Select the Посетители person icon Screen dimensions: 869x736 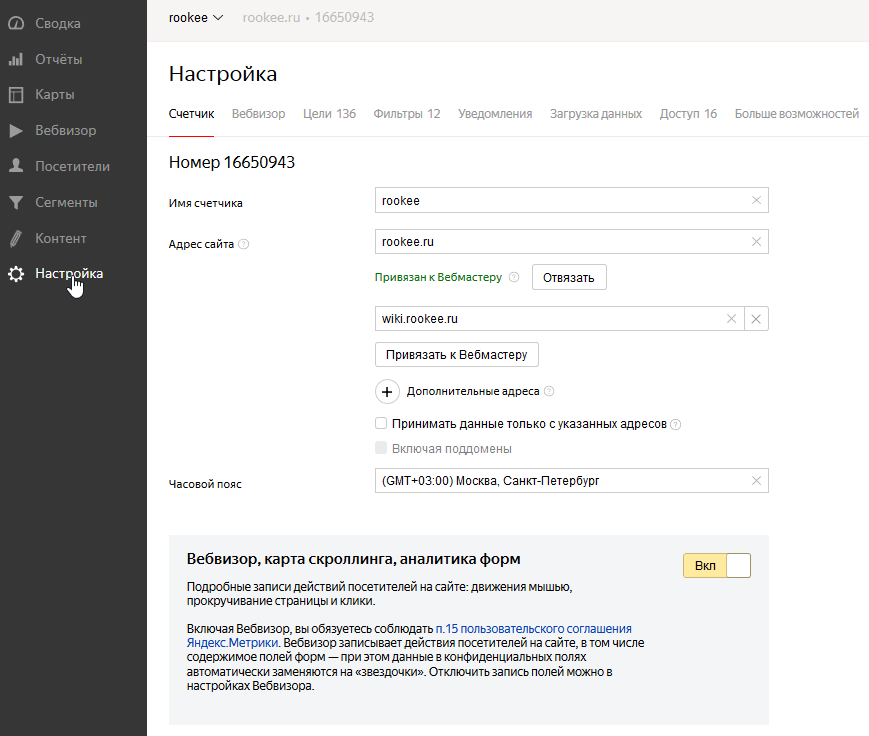pos(16,167)
